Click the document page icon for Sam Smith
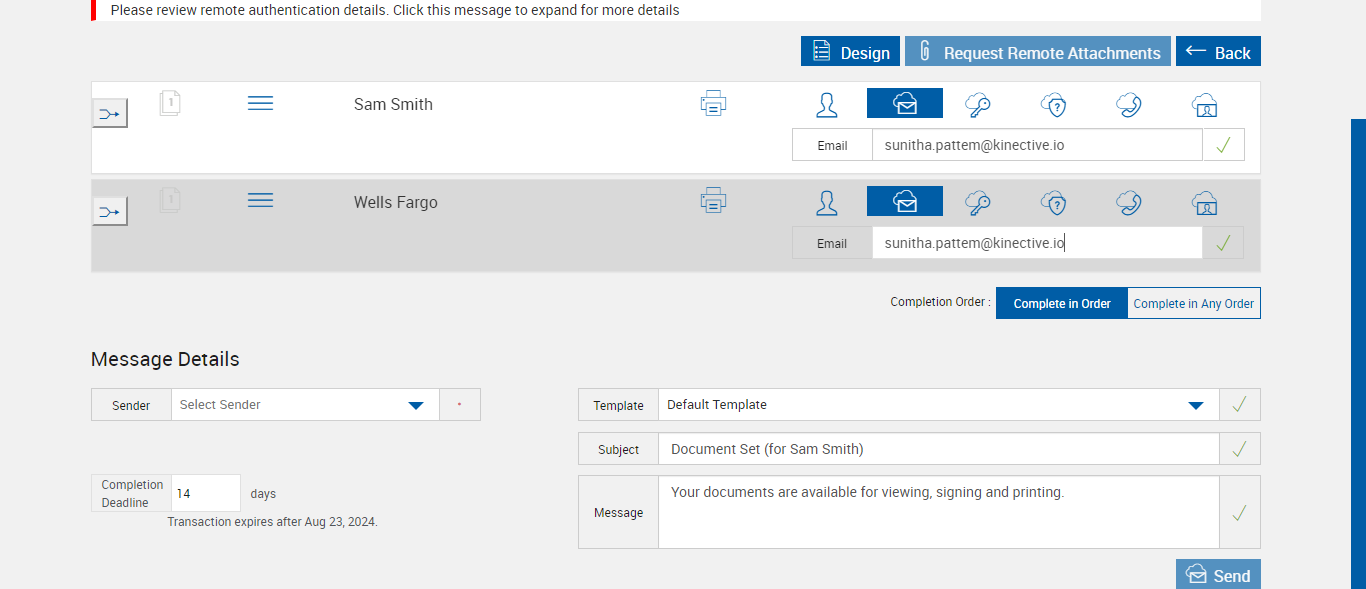The width and height of the screenshot is (1366, 589). click(x=170, y=103)
